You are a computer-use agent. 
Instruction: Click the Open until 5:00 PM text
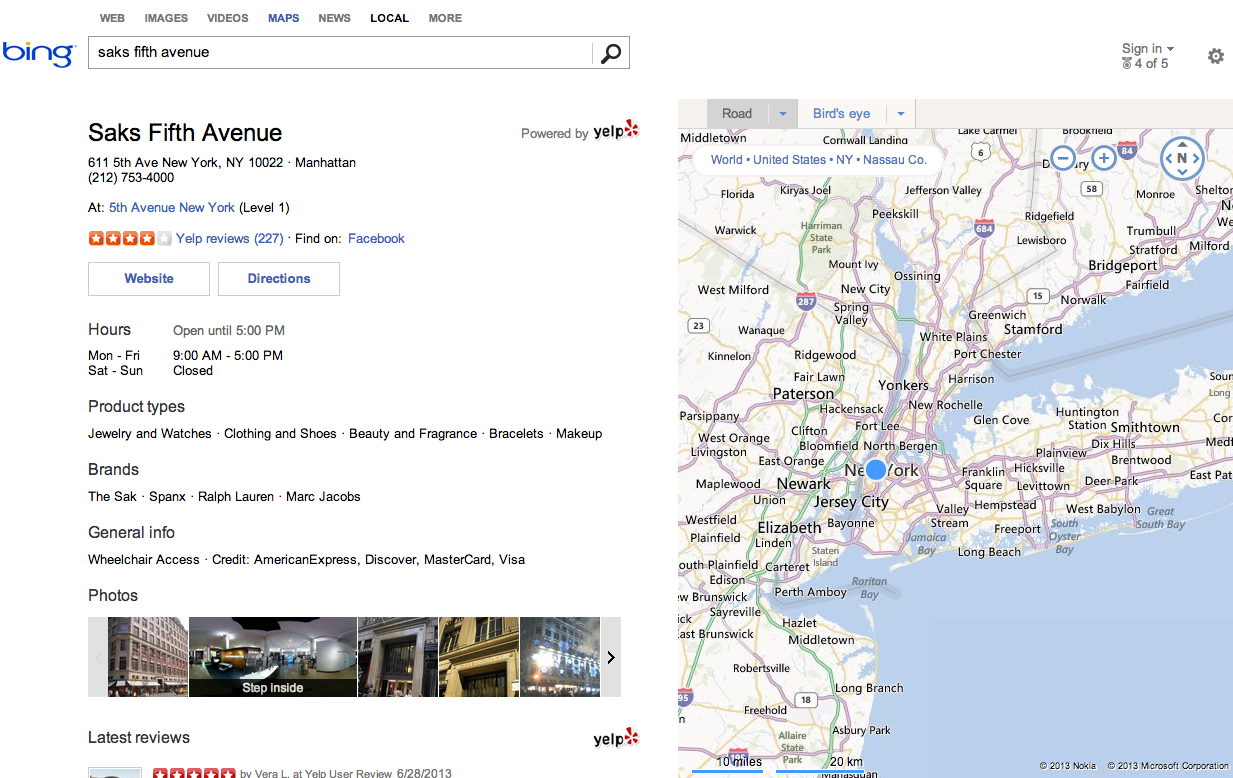(x=229, y=330)
